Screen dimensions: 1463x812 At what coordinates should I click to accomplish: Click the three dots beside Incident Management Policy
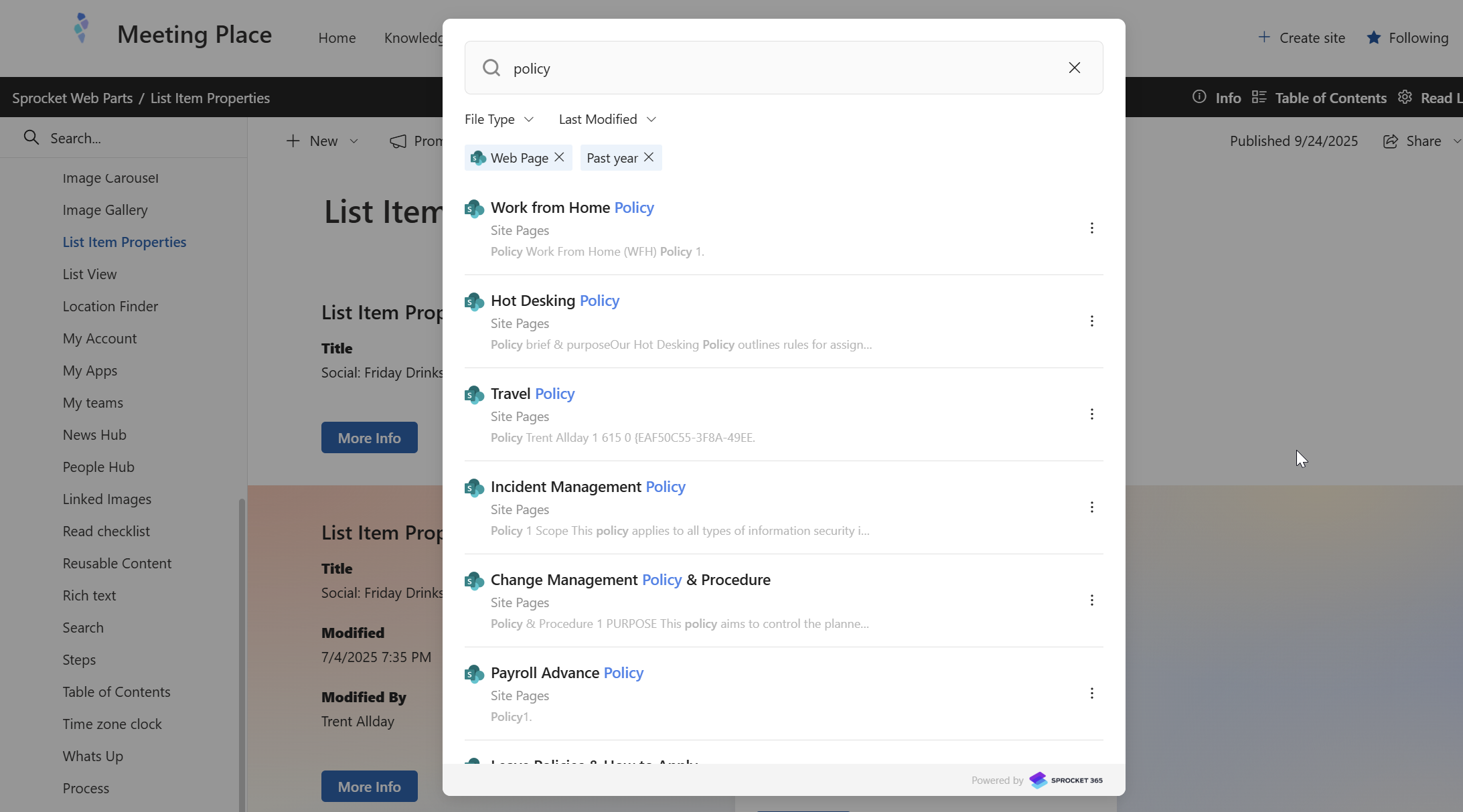click(x=1091, y=507)
